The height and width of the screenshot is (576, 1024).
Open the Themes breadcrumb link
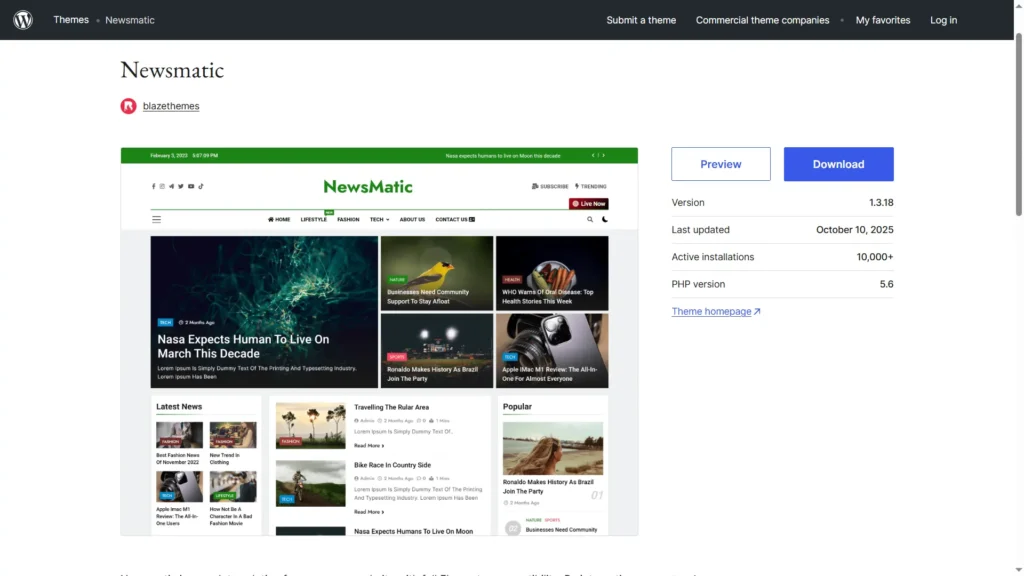click(x=71, y=20)
